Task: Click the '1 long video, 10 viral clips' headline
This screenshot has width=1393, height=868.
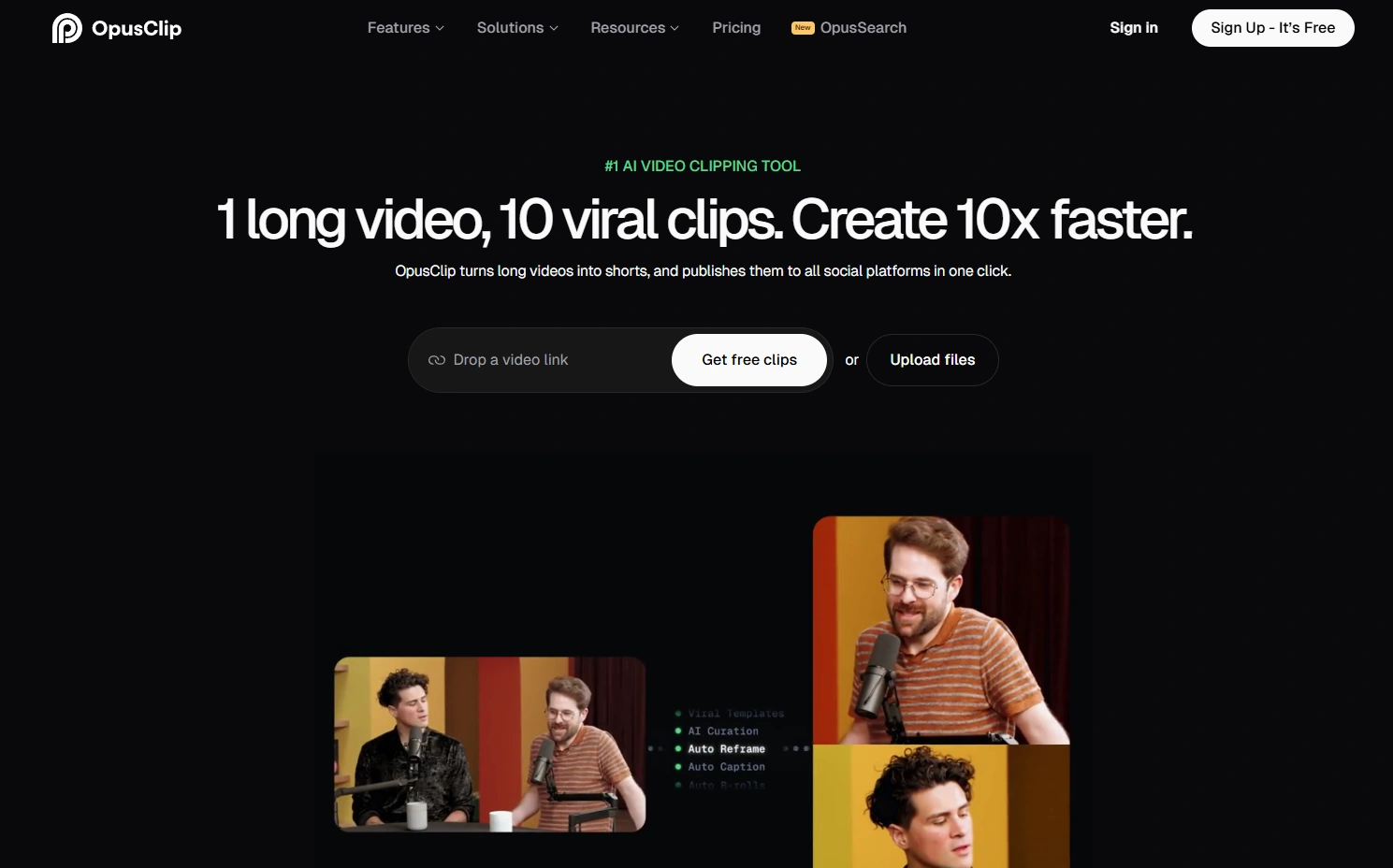Action: [x=704, y=220]
